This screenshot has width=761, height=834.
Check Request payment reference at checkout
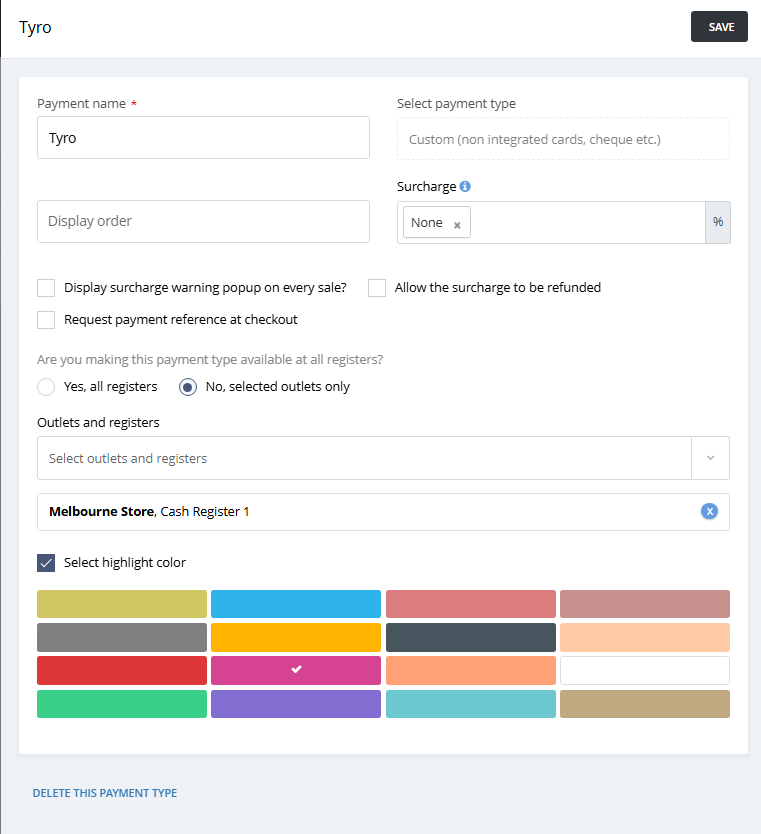pos(46,320)
